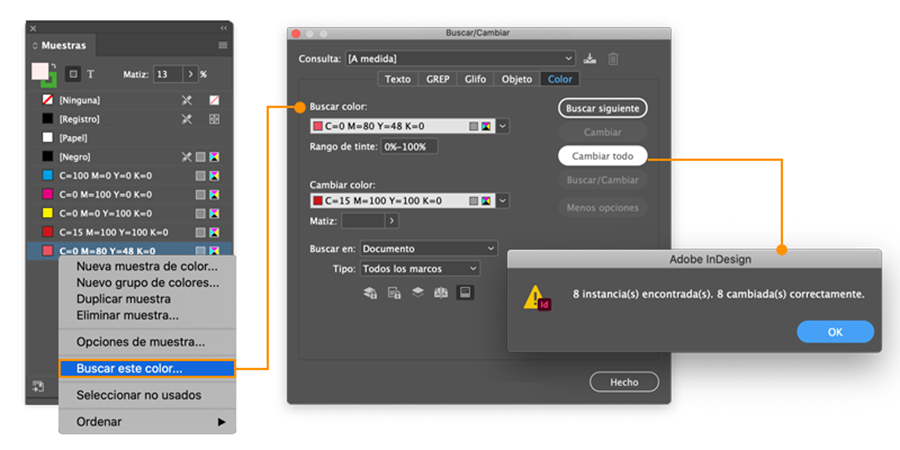This screenshot has height=450, width=900.
Task: Choose Eliminar muestra... from context menu
Action: (147, 315)
